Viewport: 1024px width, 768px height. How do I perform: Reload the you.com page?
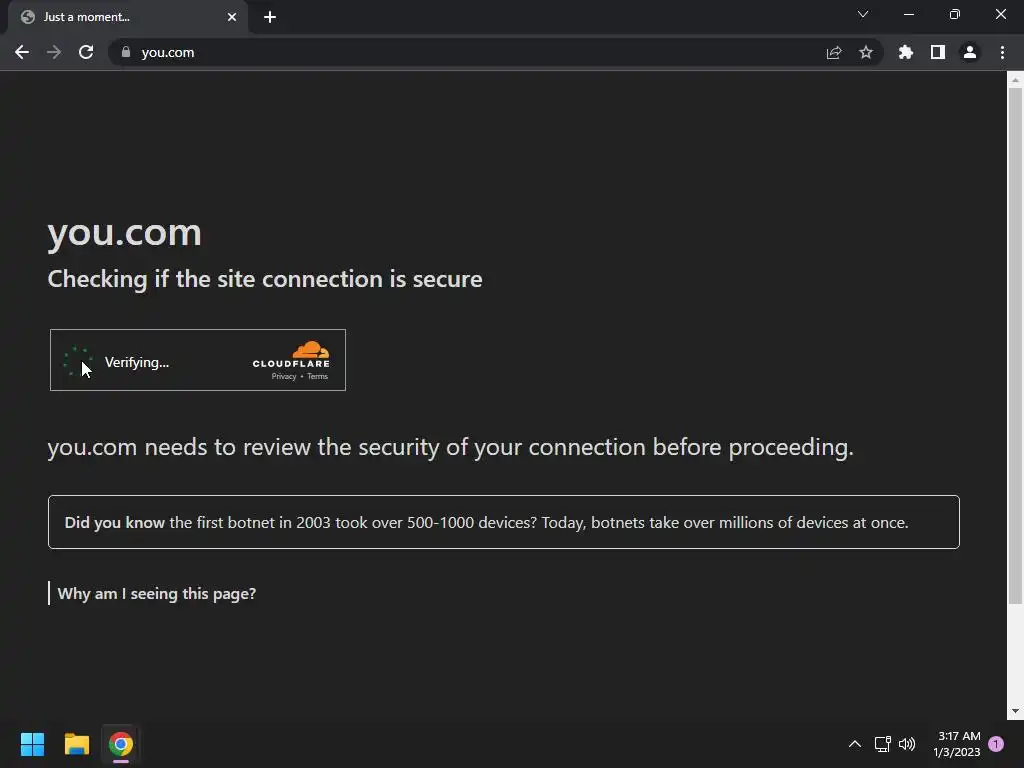86,52
